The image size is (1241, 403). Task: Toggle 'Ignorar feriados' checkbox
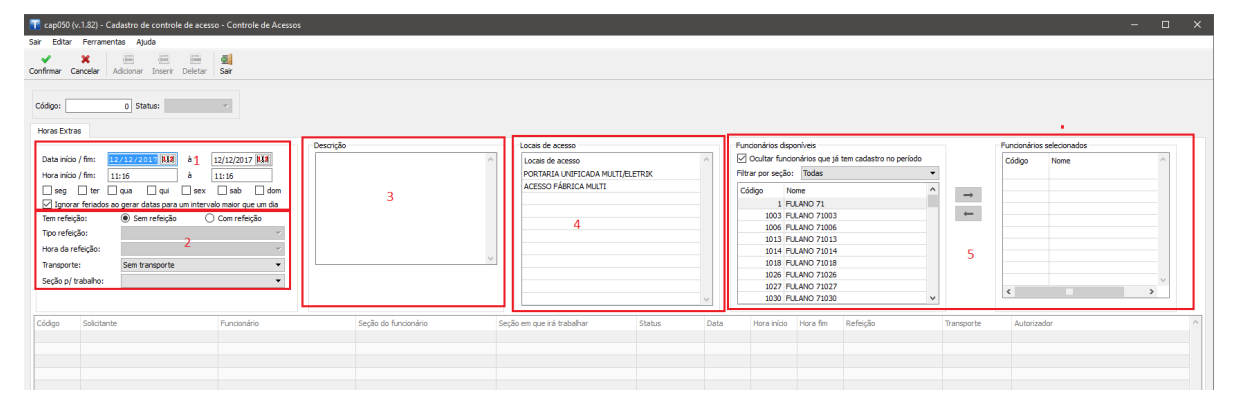point(48,204)
